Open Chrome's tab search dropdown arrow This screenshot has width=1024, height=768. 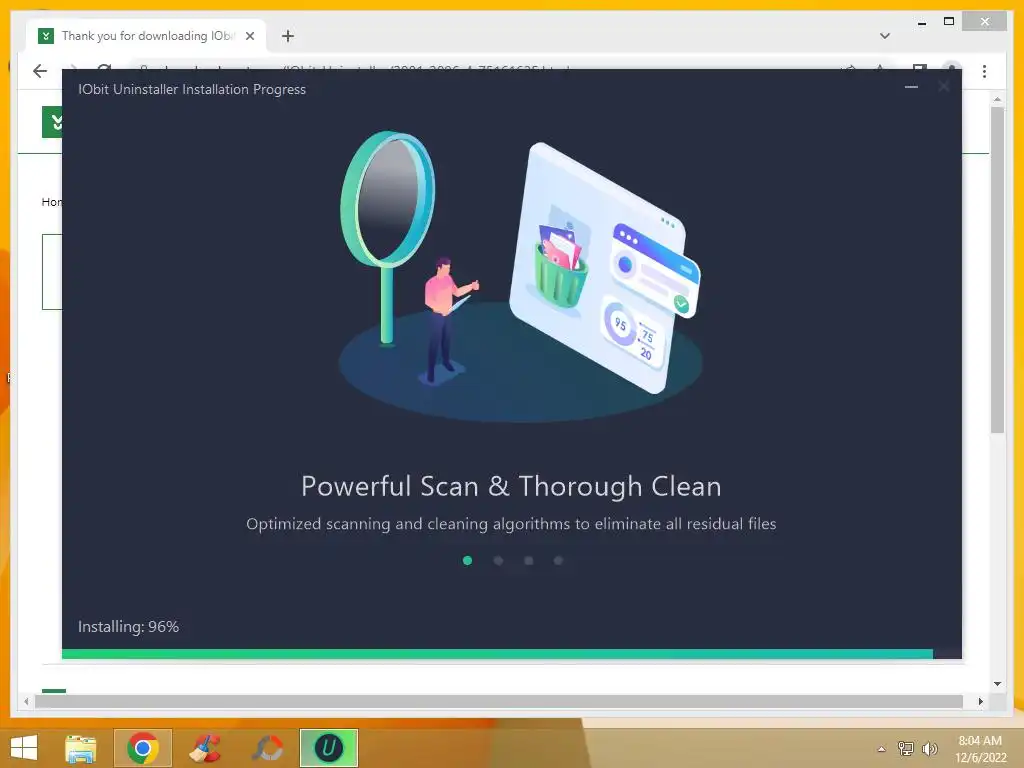pyautogui.click(x=885, y=36)
